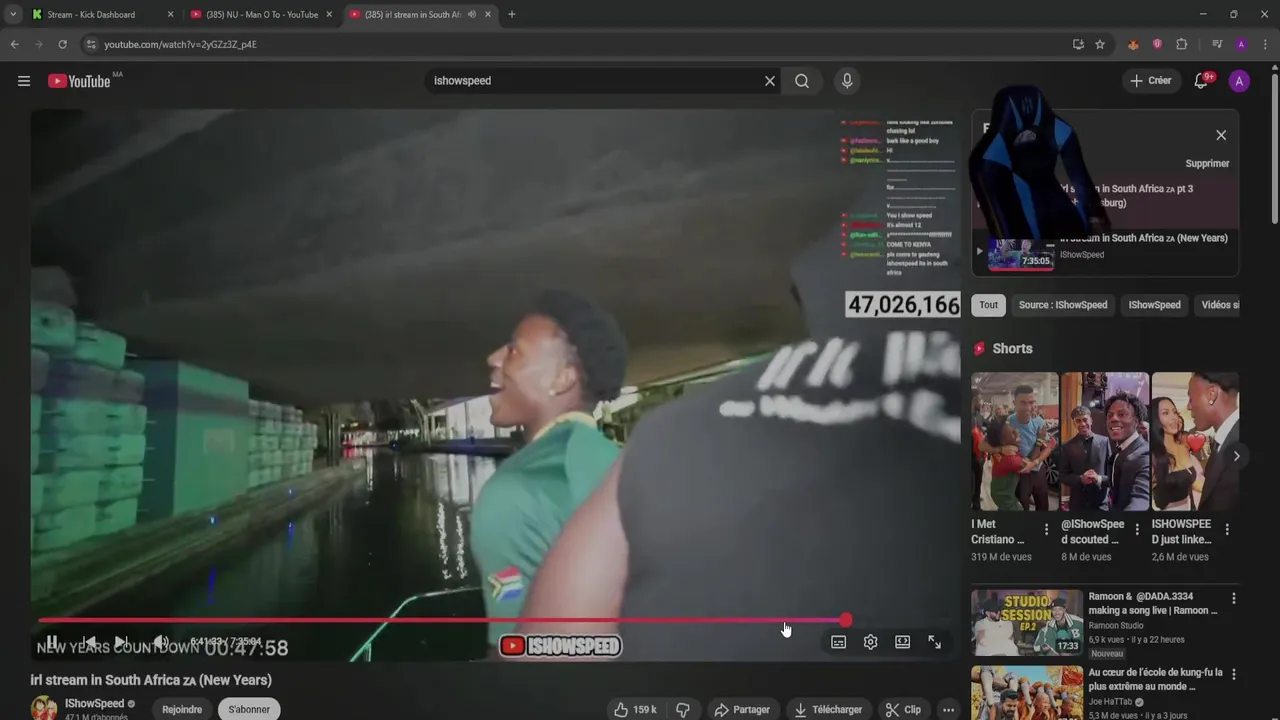This screenshot has width=1280, height=720.
Task: Open more actions menu below video
Action: (949, 709)
